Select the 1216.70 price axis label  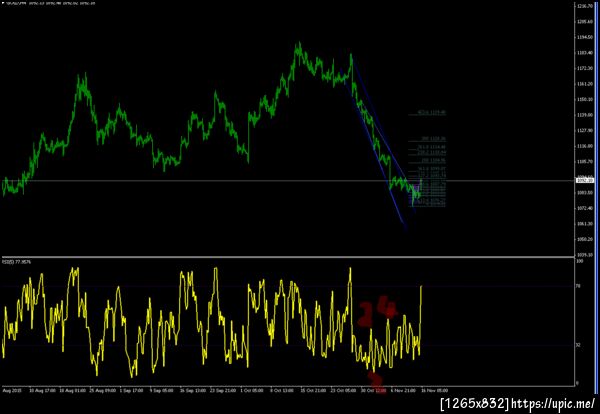coord(584,7)
